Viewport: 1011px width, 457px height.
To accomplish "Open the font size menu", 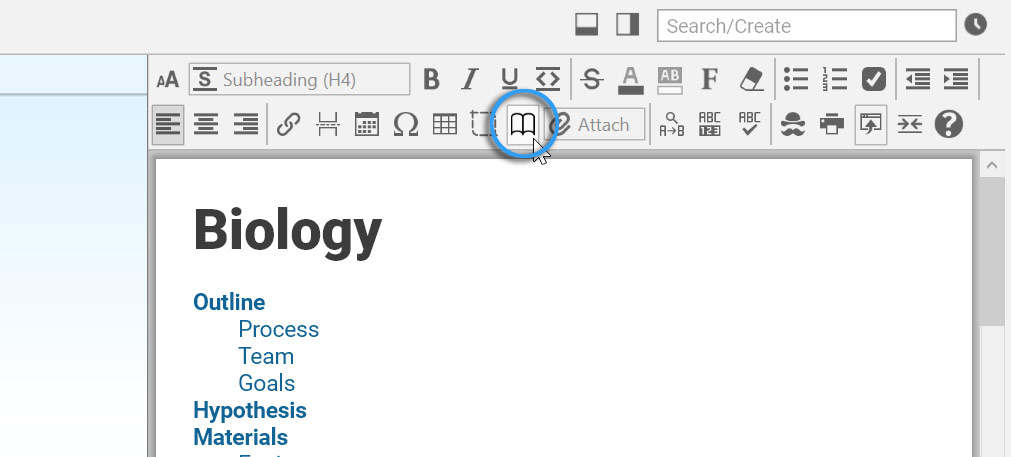I will pos(168,80).
